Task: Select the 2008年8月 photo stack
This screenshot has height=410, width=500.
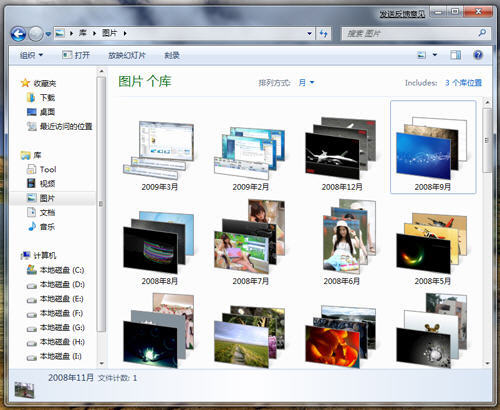Action: click(159, 248)
